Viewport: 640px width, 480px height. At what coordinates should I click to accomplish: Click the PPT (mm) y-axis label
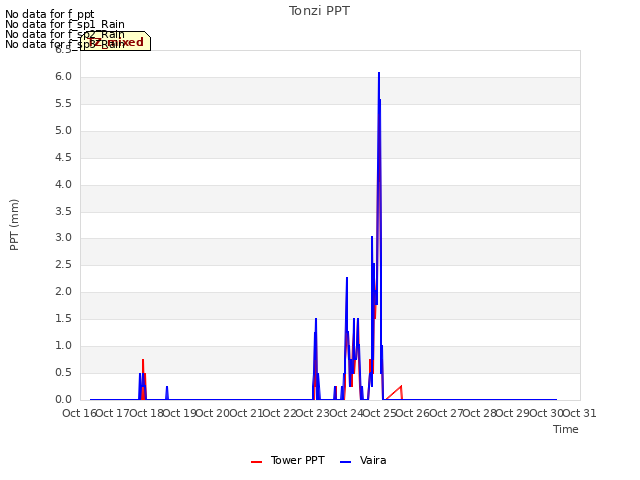coord(14,225)
